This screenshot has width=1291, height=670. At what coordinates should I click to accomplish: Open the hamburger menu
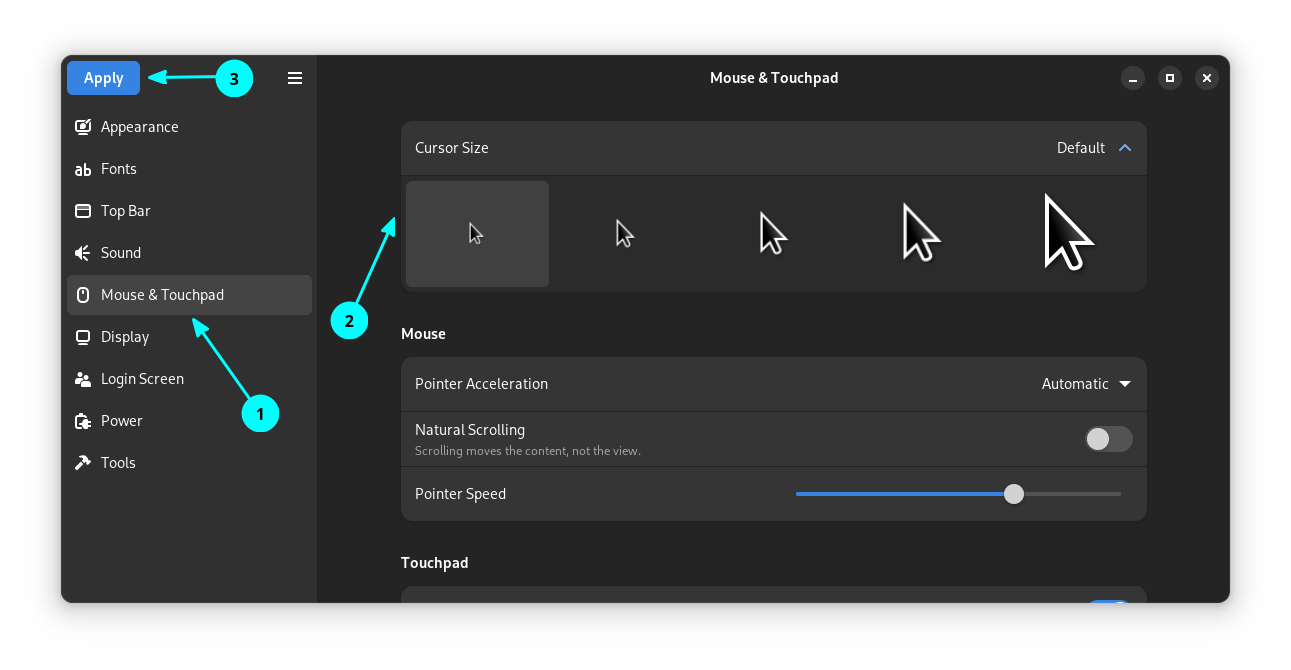pos(294,77)
